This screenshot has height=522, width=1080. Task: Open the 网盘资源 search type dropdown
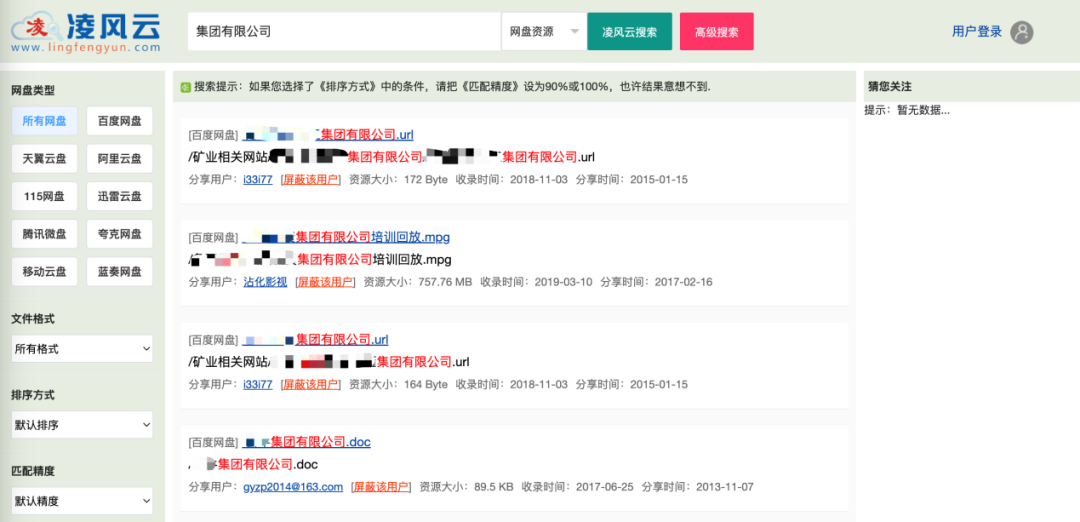point(543,32)
